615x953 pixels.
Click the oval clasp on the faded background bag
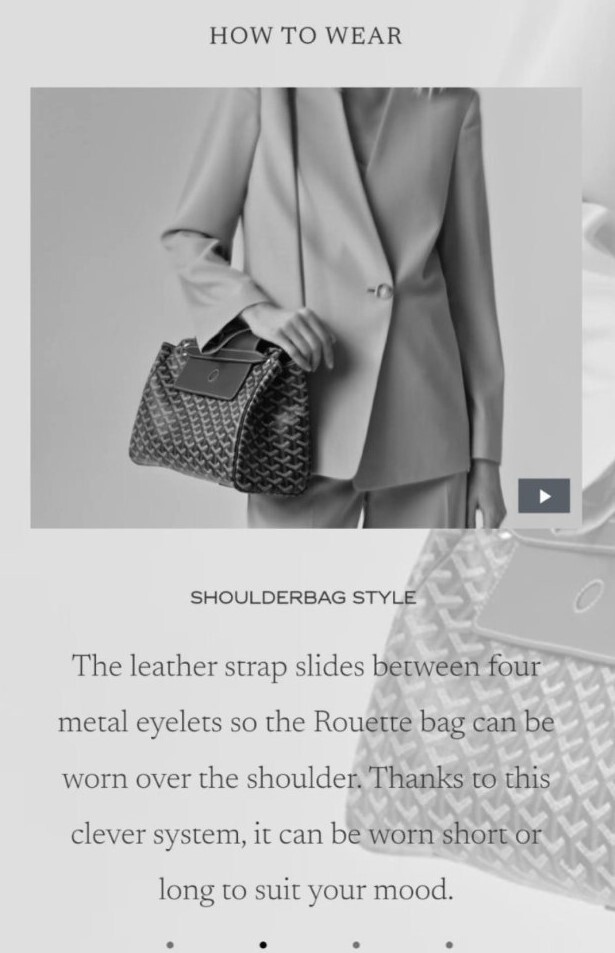[588, 594]
